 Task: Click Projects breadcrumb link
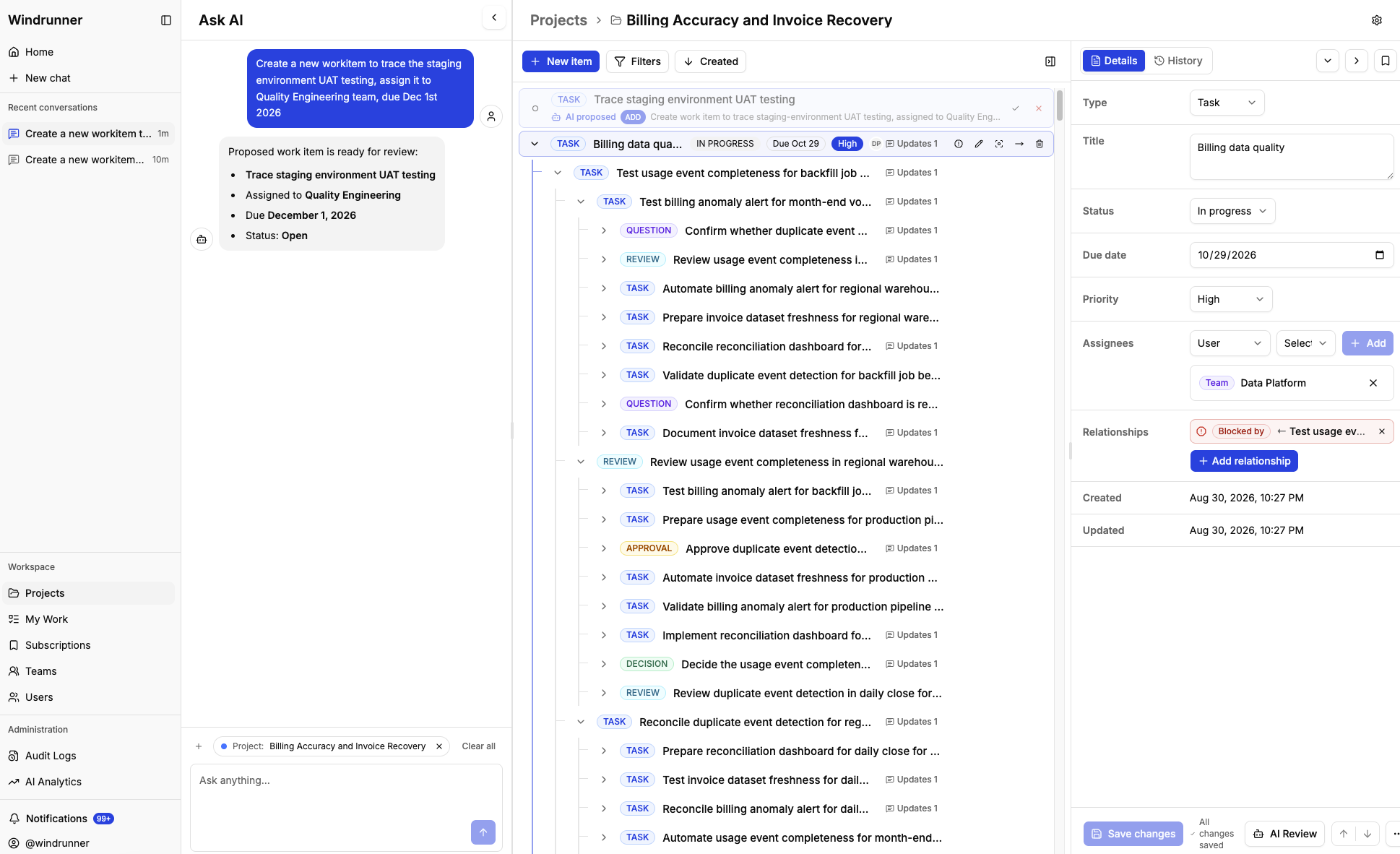coord(558,20)
